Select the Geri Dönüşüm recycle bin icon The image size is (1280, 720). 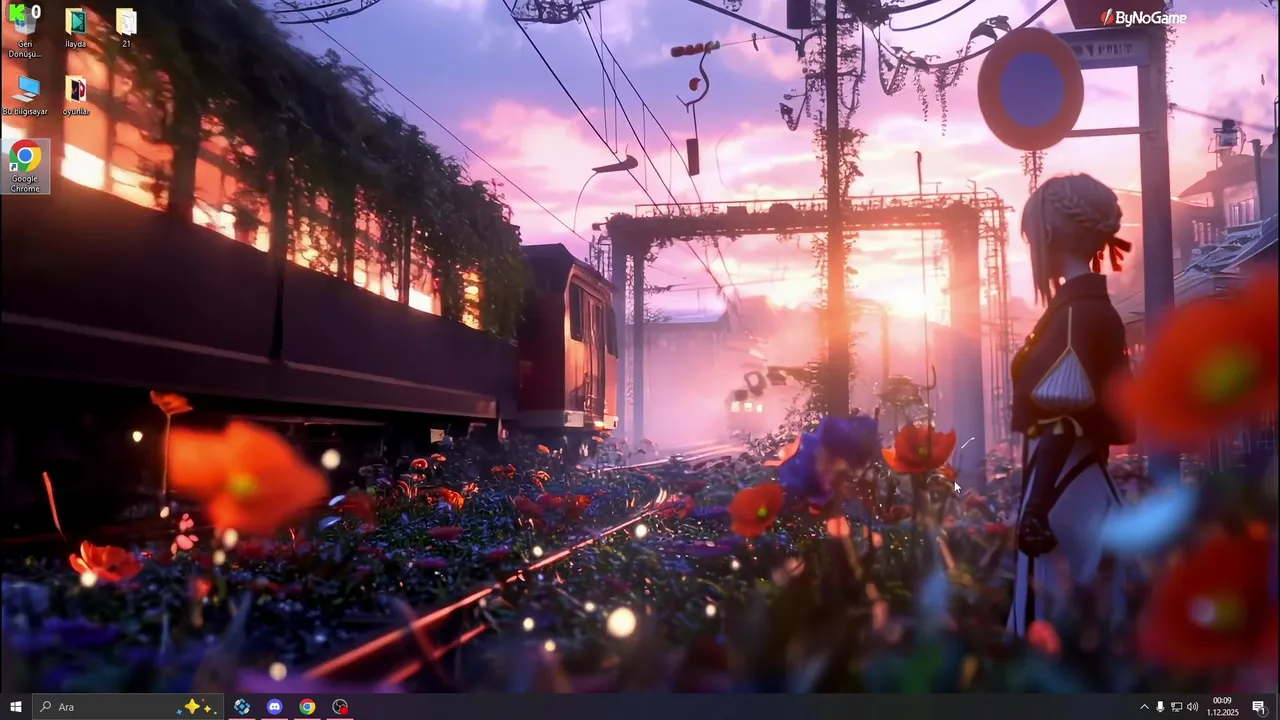pos(25,30)
